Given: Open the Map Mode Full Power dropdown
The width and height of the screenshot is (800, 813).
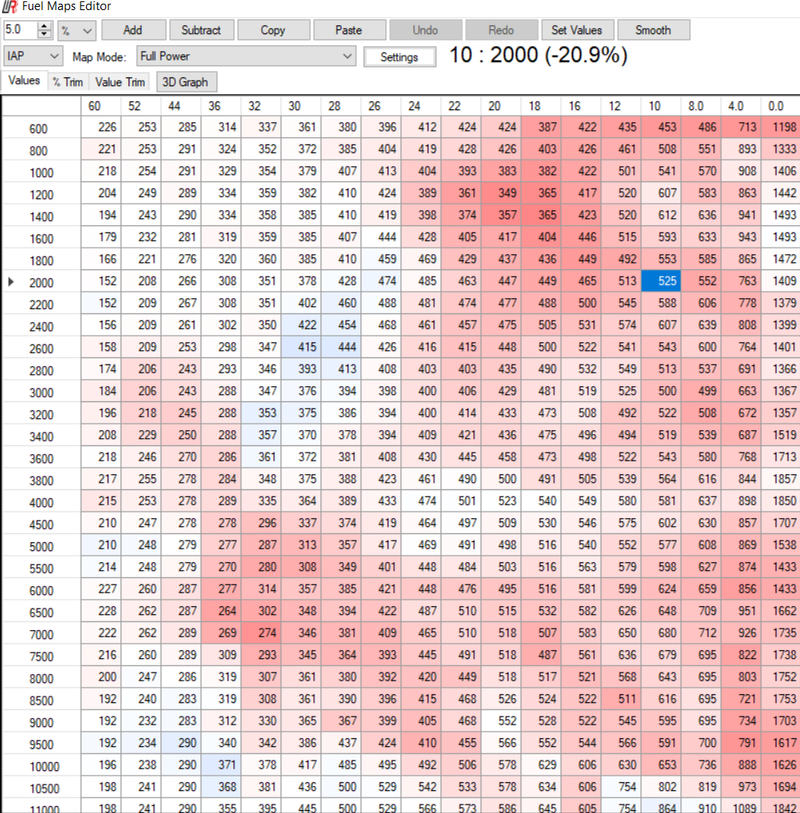Looking at the screenshot, I should (246, 57).
